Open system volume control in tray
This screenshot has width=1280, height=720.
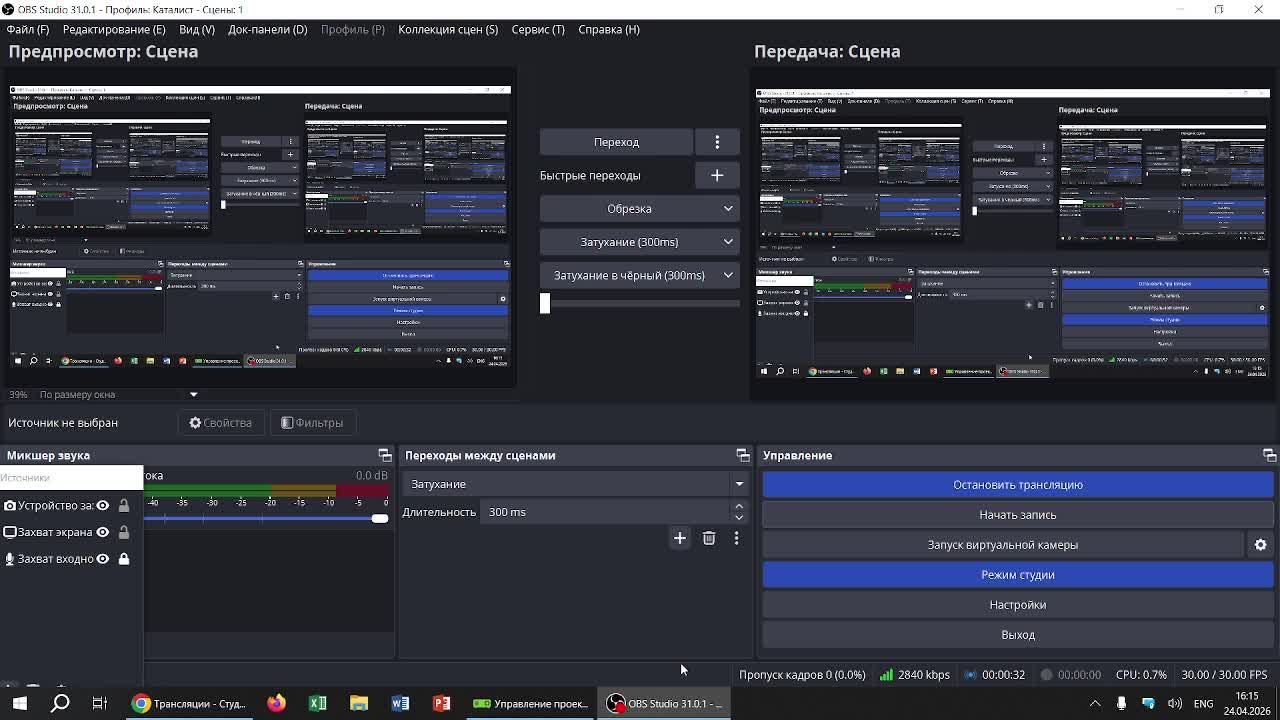click(1175, 704)
